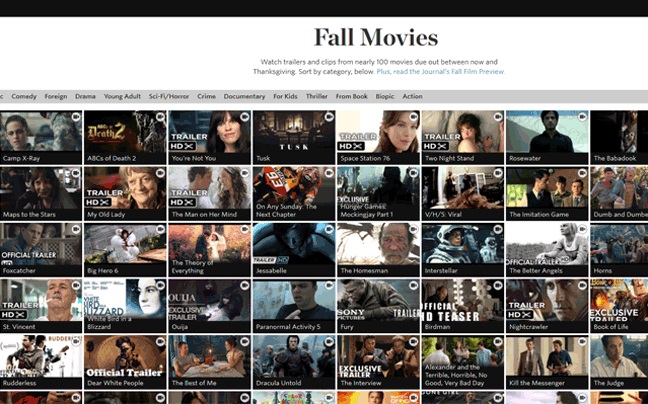Image resolution: width=648 pixels, height=404 pixels.
Task: Open the Book of Life thumbnail
Action: pos(619,306)
